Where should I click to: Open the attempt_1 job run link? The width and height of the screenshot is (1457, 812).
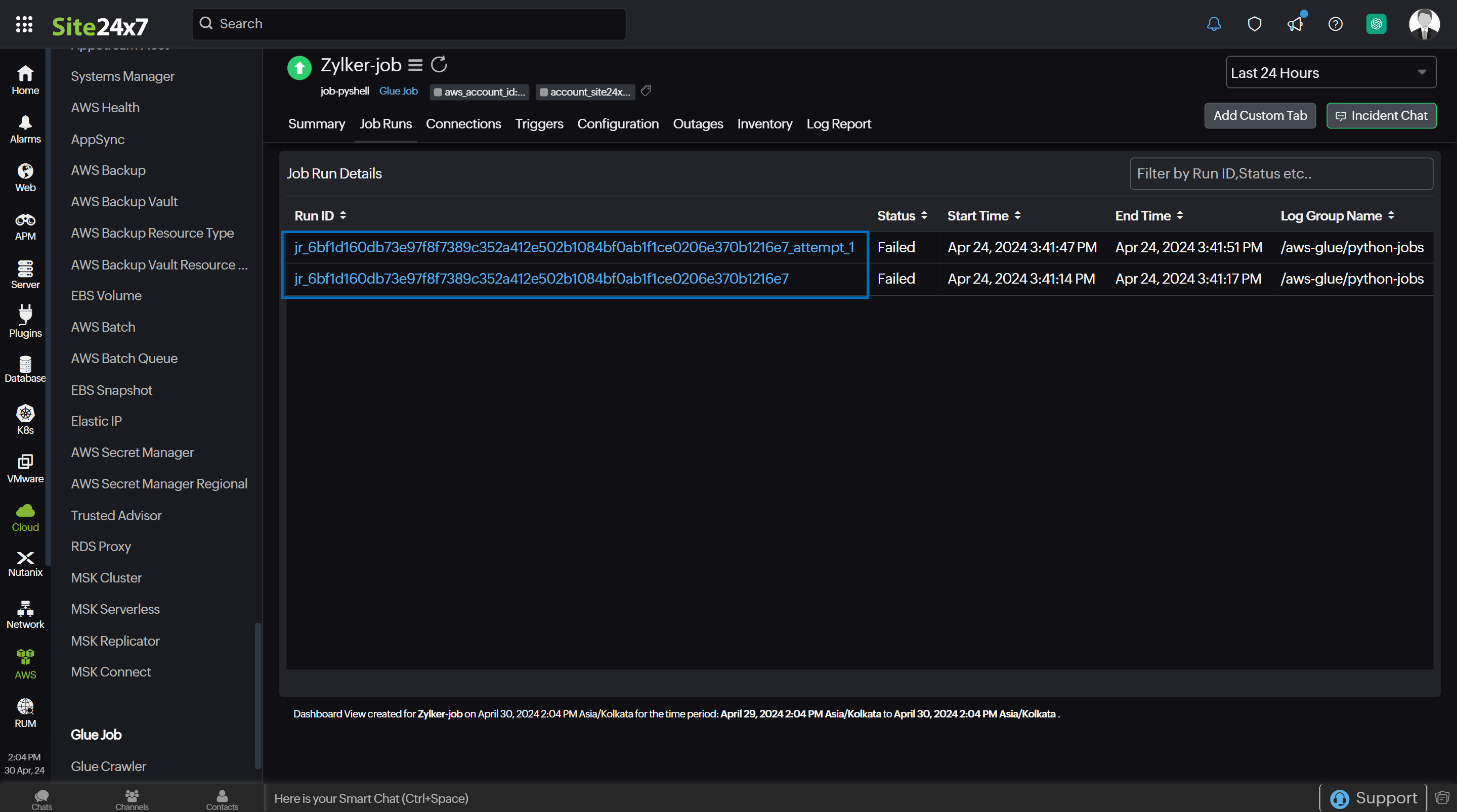[x=574, y=247]
